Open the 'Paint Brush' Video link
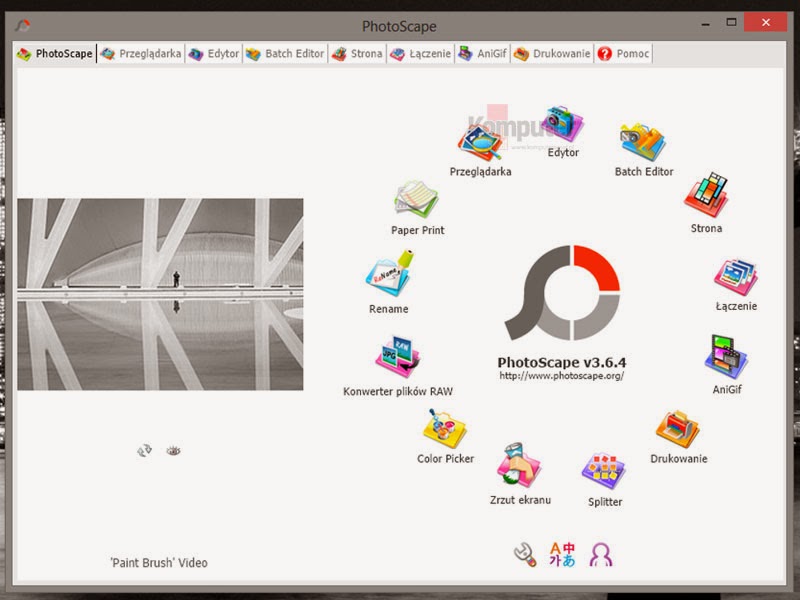Viewport: 800px width, 600px height. tap(159, 563)
